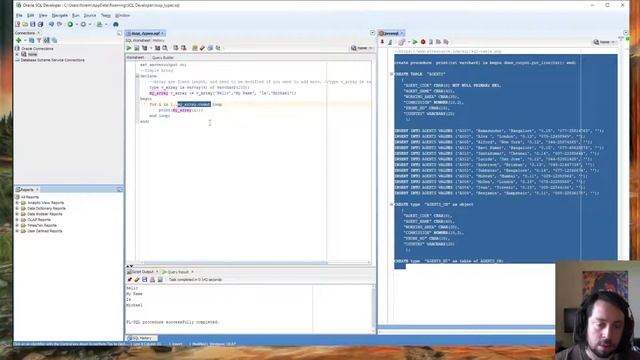This screenshot has width=640, height=360.
Task: Click the Open folder icon in main toolbar
Action: click(25, 24)
